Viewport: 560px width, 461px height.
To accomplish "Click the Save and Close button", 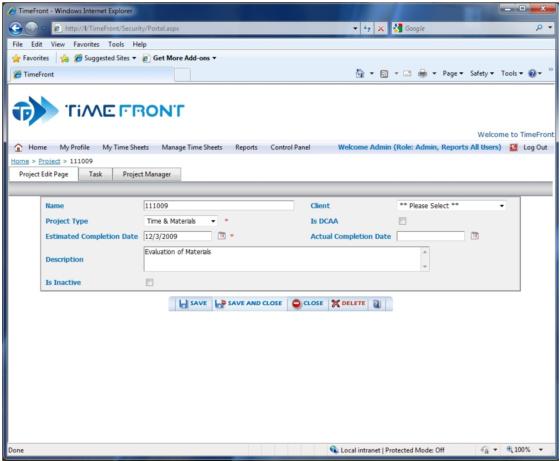I will [249, 304].
